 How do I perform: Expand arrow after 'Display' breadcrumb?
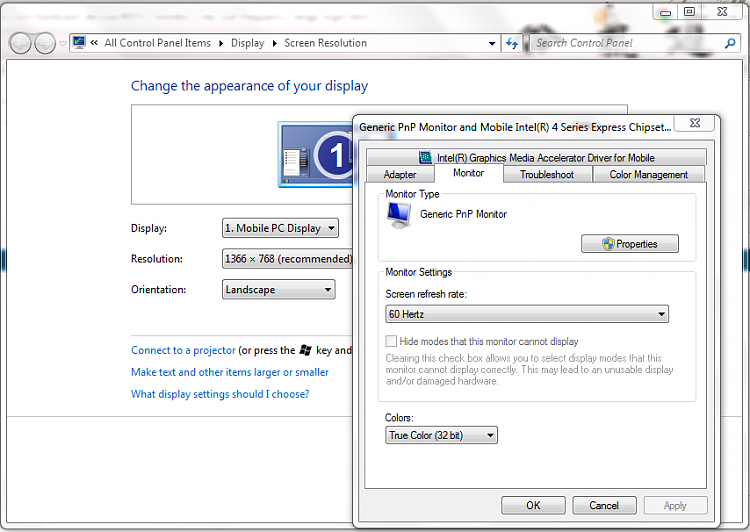tap(275, 44)
